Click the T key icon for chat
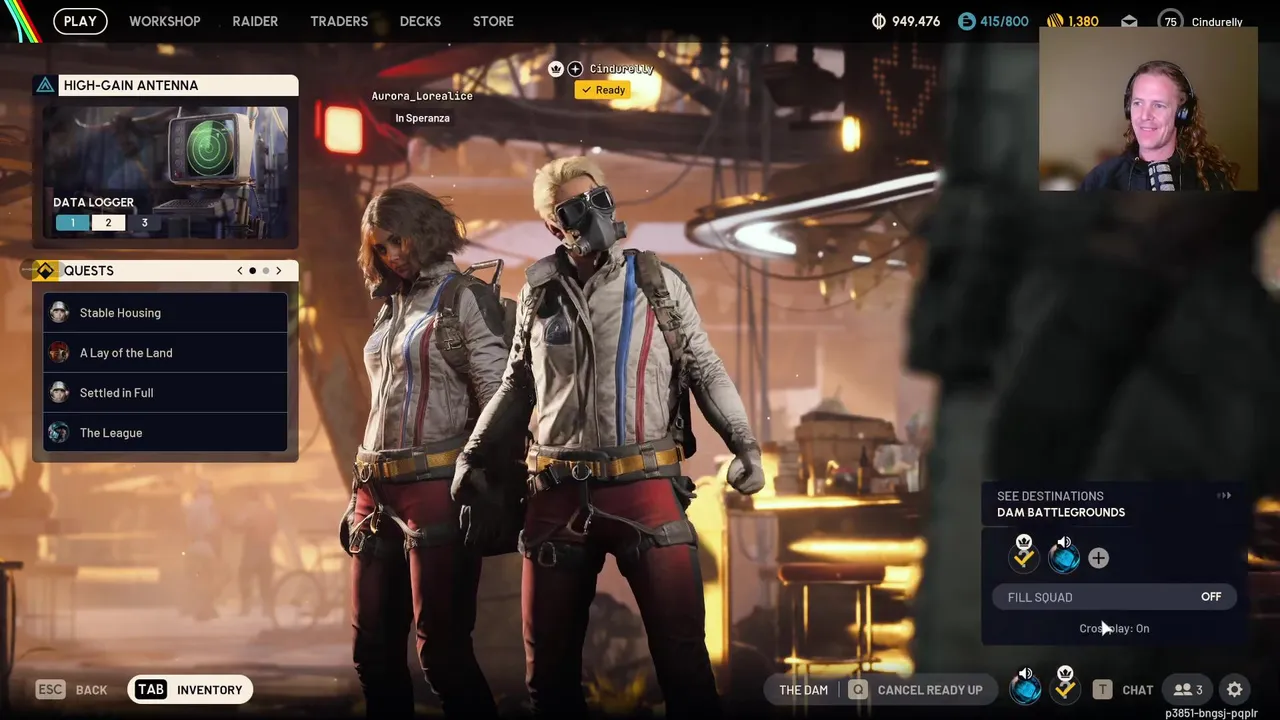Viewport: 1280px width, 720px height. point(1102,690)
